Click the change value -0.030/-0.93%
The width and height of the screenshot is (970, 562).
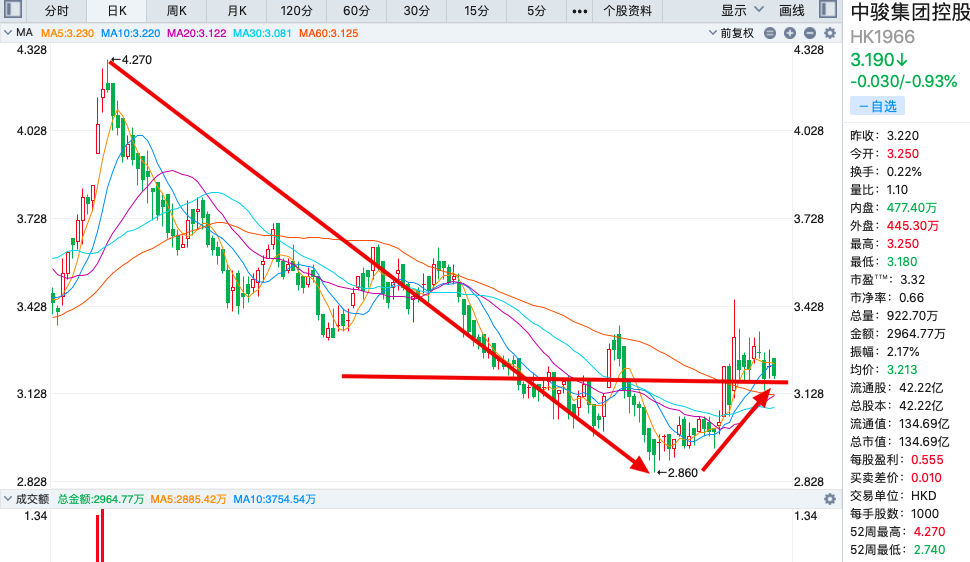(x=904, y=81)
